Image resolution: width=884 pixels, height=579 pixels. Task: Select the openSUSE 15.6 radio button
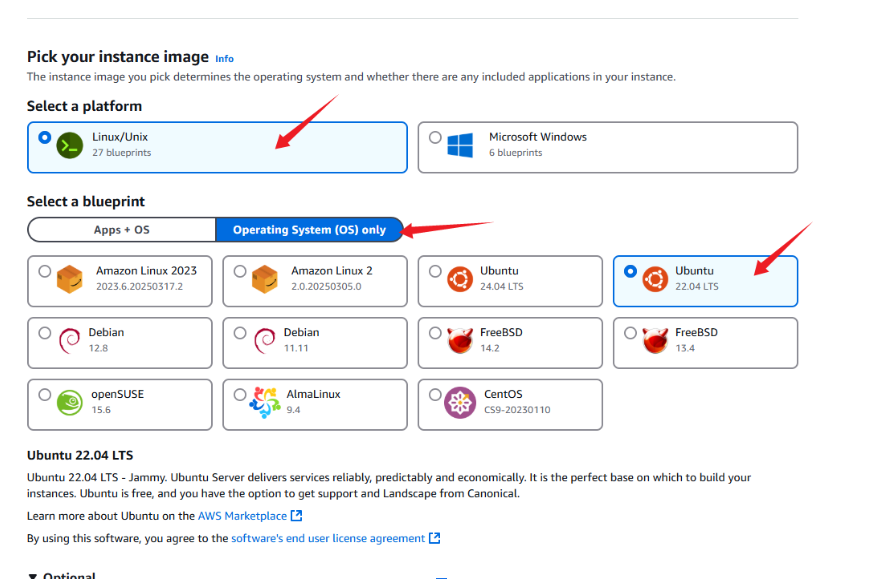coord(45,395)
